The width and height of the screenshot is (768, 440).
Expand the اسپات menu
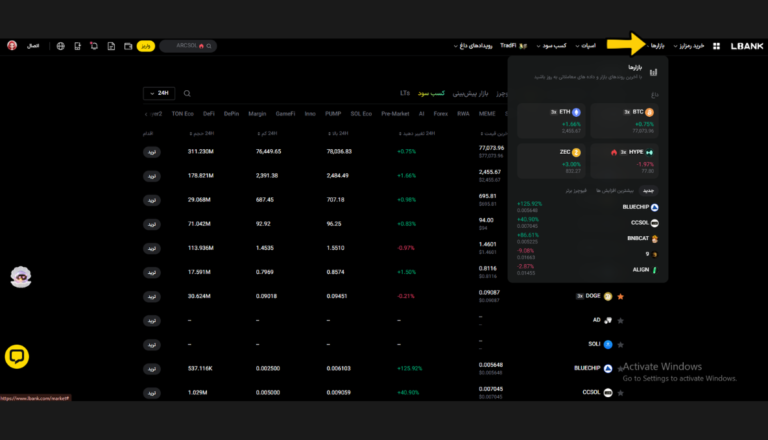click(x=585, y=46)
